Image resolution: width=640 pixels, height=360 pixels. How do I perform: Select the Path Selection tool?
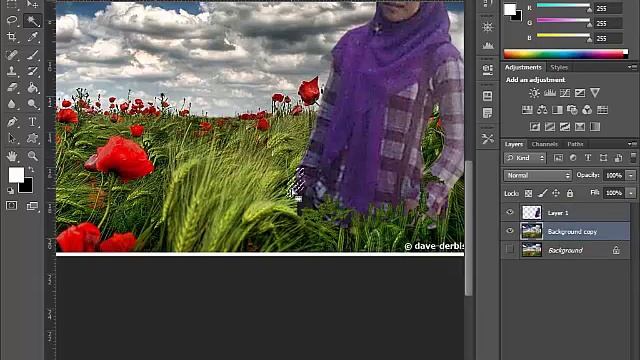coord(11,138)
